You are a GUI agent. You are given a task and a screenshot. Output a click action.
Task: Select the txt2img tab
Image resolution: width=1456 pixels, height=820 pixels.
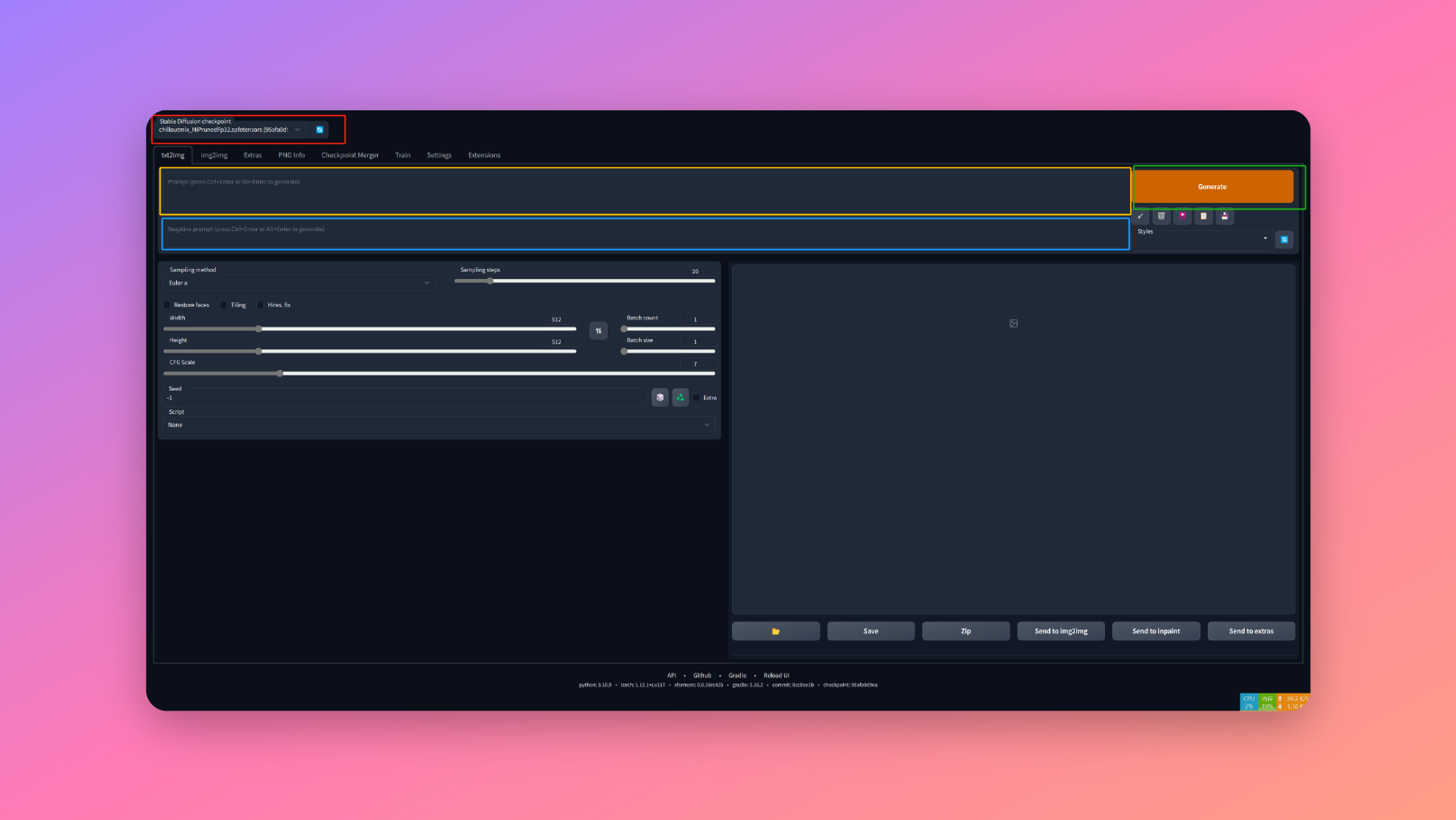173,155
